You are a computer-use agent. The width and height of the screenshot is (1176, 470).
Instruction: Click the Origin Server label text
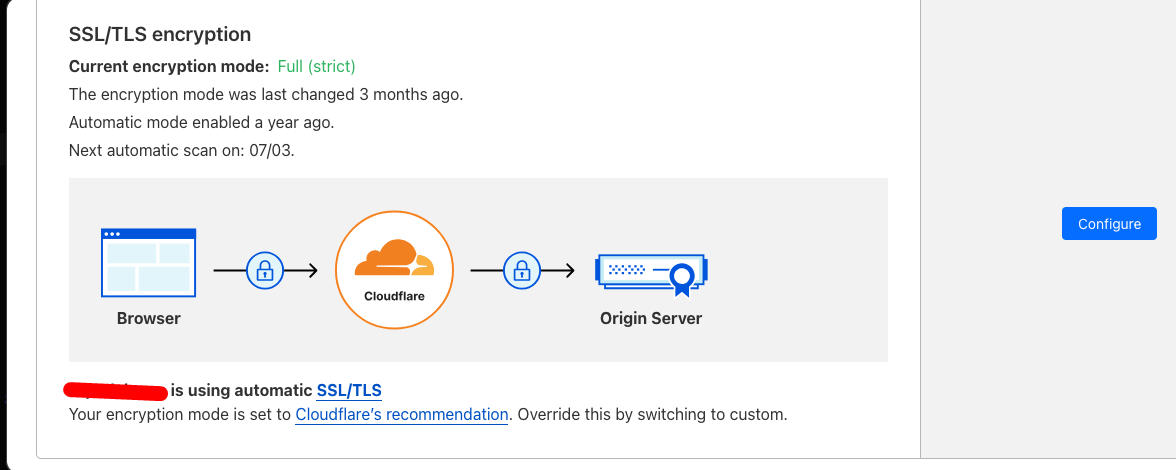[651, 319]
